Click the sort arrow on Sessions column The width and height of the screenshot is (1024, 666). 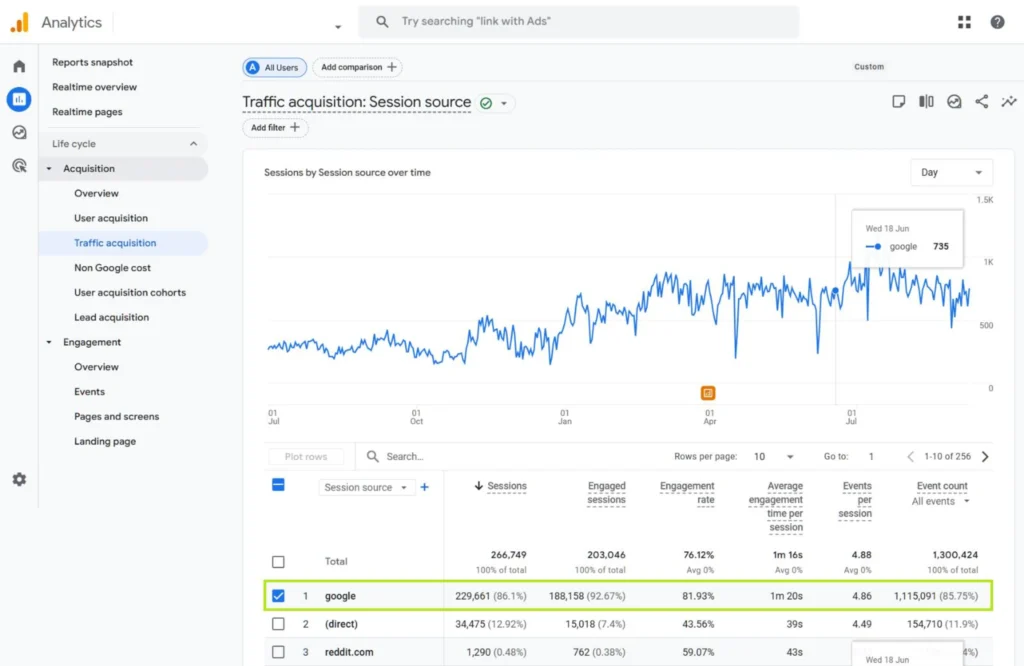[x=479, y=486]
